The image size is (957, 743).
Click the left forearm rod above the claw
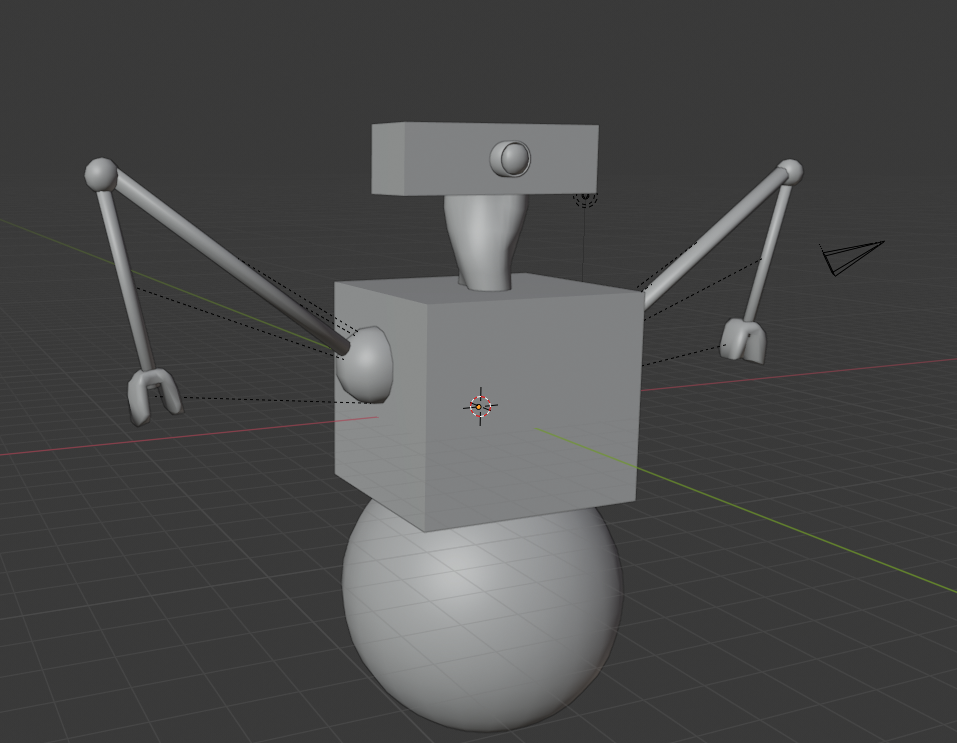click(127, 281)
